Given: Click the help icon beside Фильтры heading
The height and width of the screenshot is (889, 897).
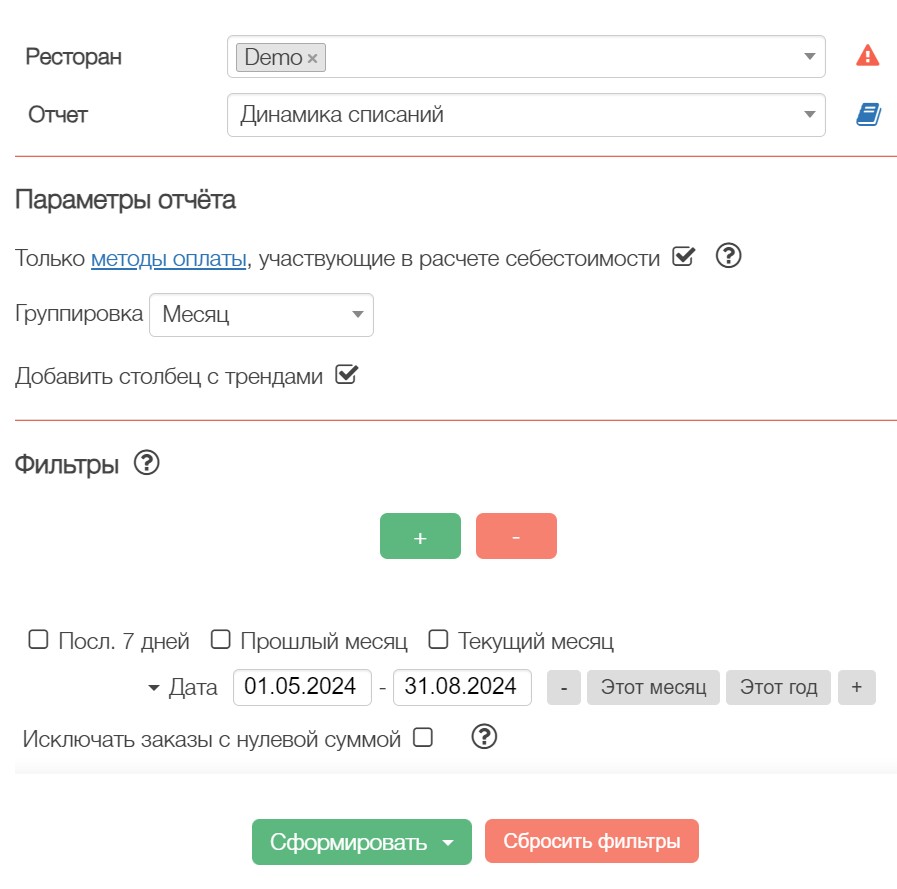Looking at the screenshot, I should click(147, 464).
